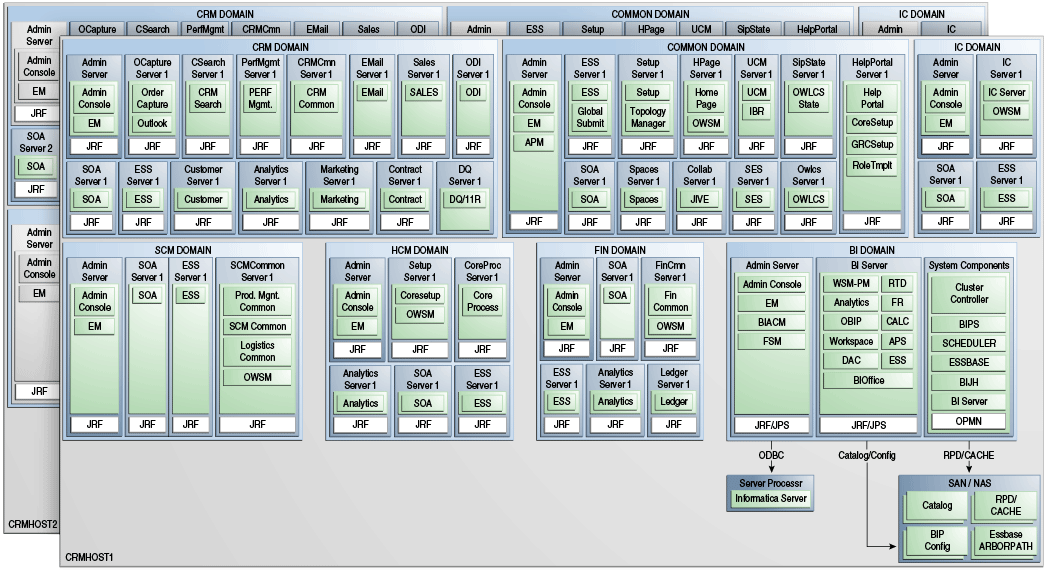Select the ESSBASE system component
1048x570 pixels.
969,362
